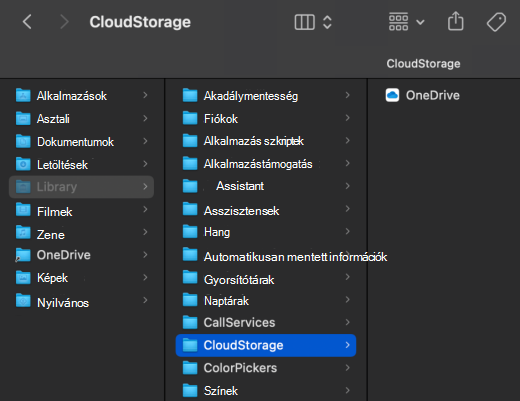Go forward with the right arrow button
Image resolution: width=520 pixels, height=401 pixels.
[x=64, y=22]
